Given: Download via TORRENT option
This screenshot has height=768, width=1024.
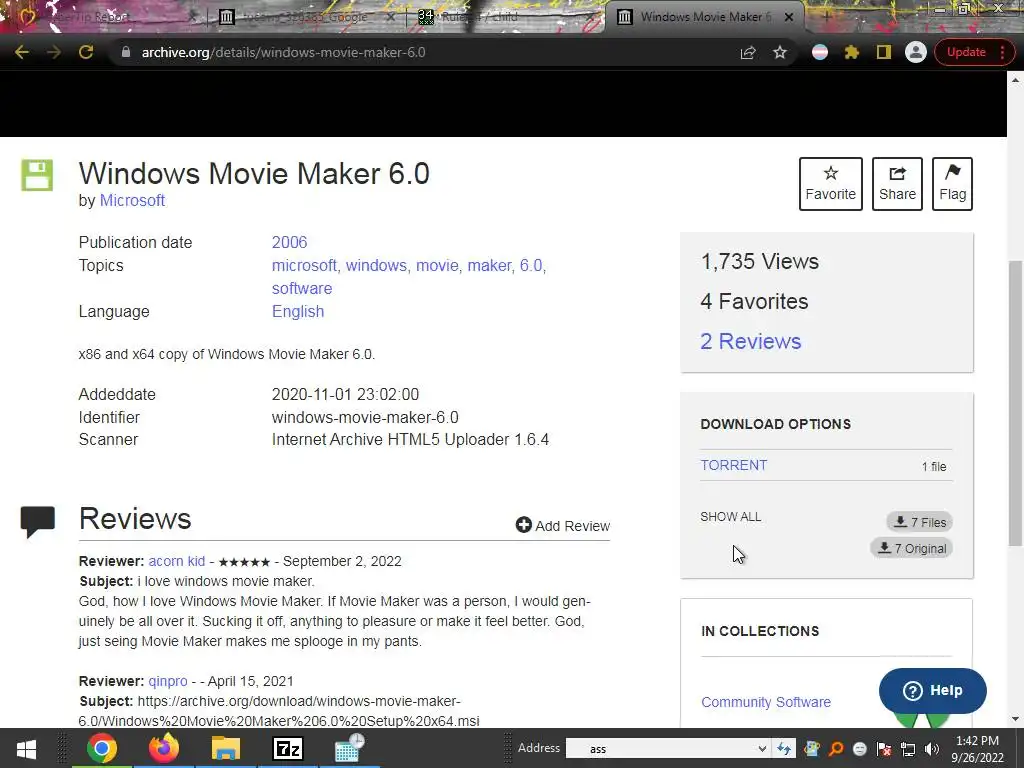Looking at the screenshot, I should click(x=733, y=466).
